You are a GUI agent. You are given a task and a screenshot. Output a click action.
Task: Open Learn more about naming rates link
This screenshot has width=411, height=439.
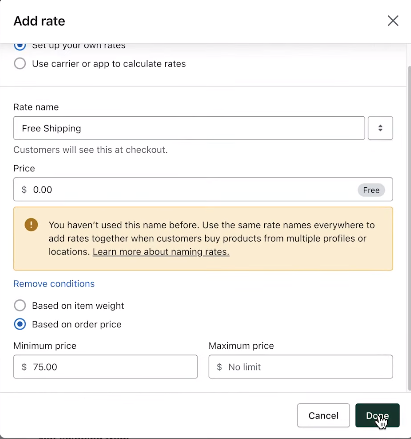[x=161, y=252]
